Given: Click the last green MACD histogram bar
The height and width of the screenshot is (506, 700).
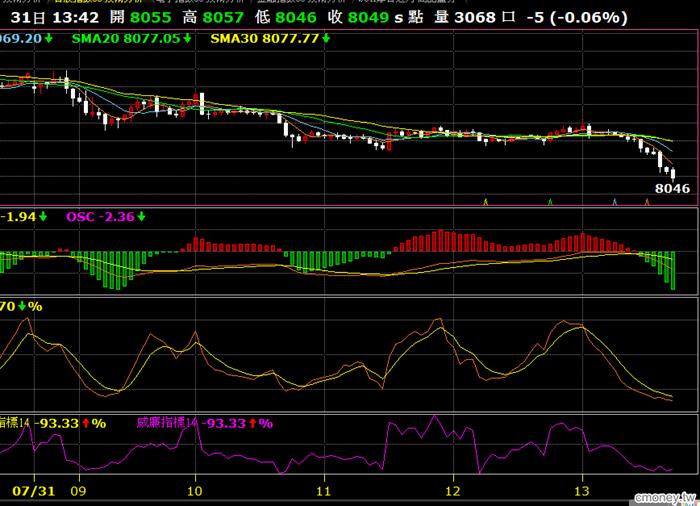Looking at the screenshot, I should click(x=673, y=271).
